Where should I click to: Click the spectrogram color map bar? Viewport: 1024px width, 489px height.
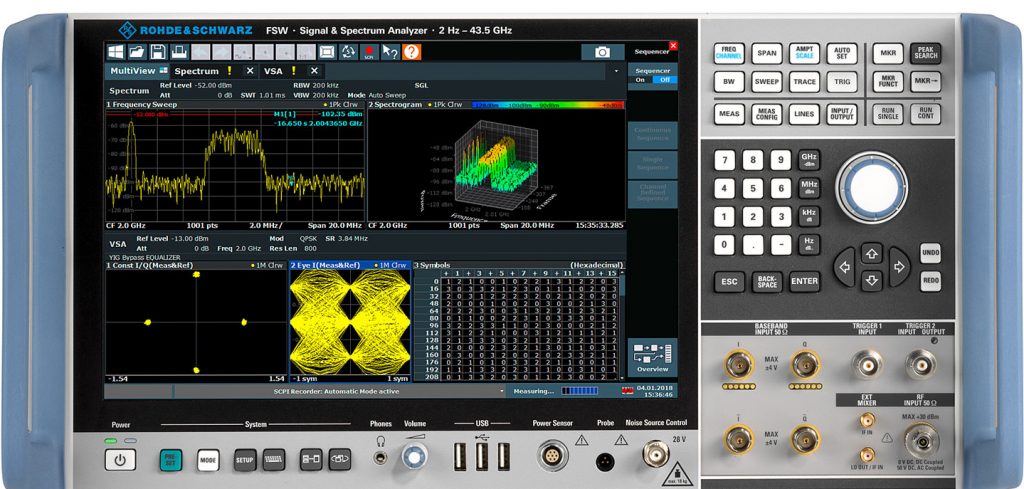[549, 104]
